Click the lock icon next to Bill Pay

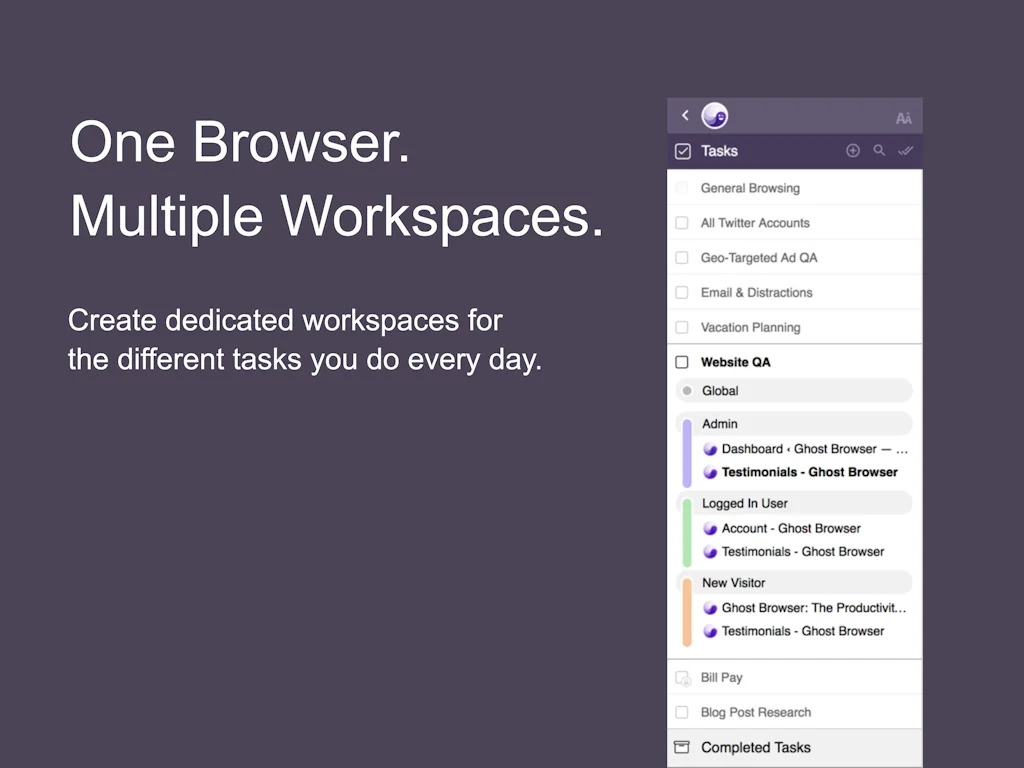point(682,677)
